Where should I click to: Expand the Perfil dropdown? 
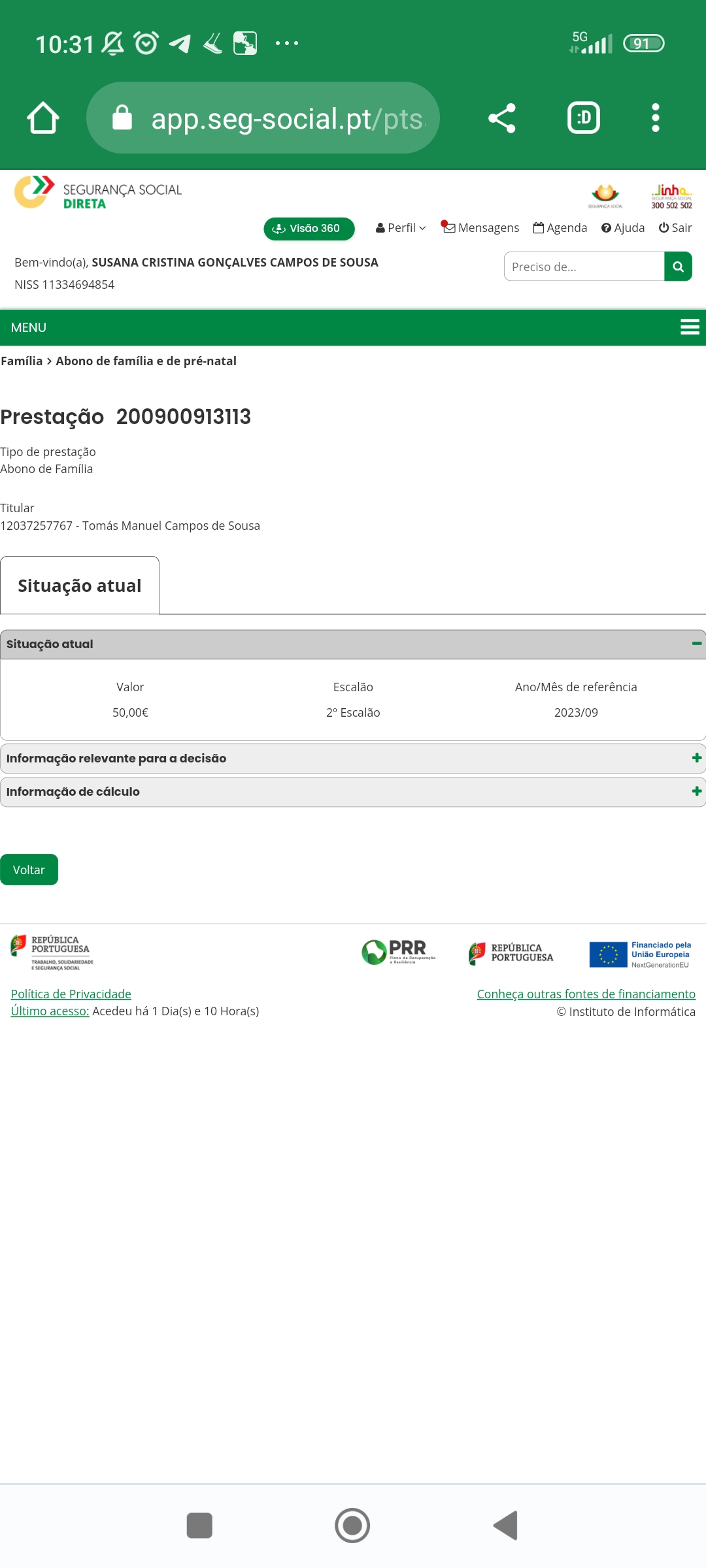pyautogui.click(x=401, y=228)
